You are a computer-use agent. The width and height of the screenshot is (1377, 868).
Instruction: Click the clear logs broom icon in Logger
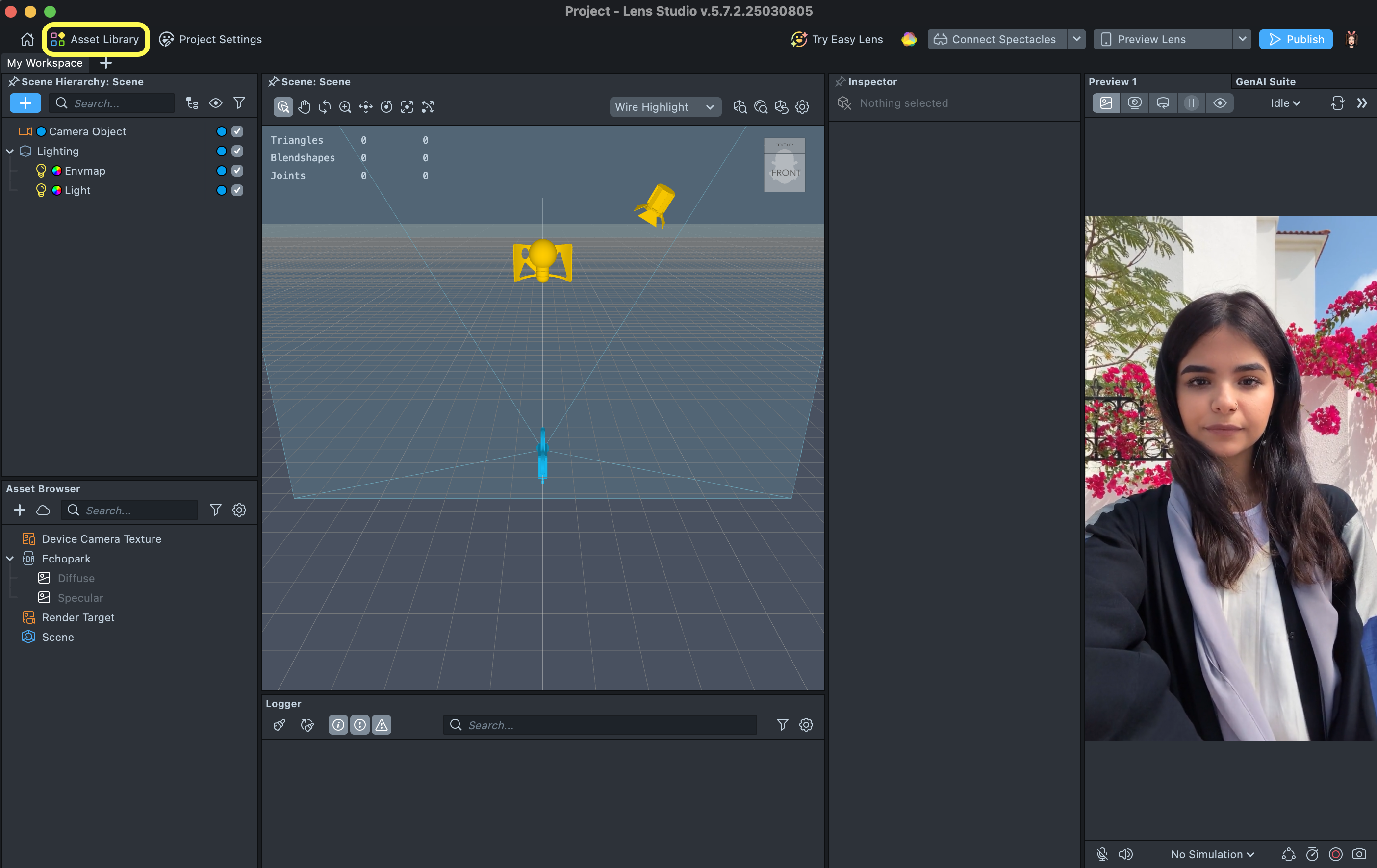pos(279,725)
